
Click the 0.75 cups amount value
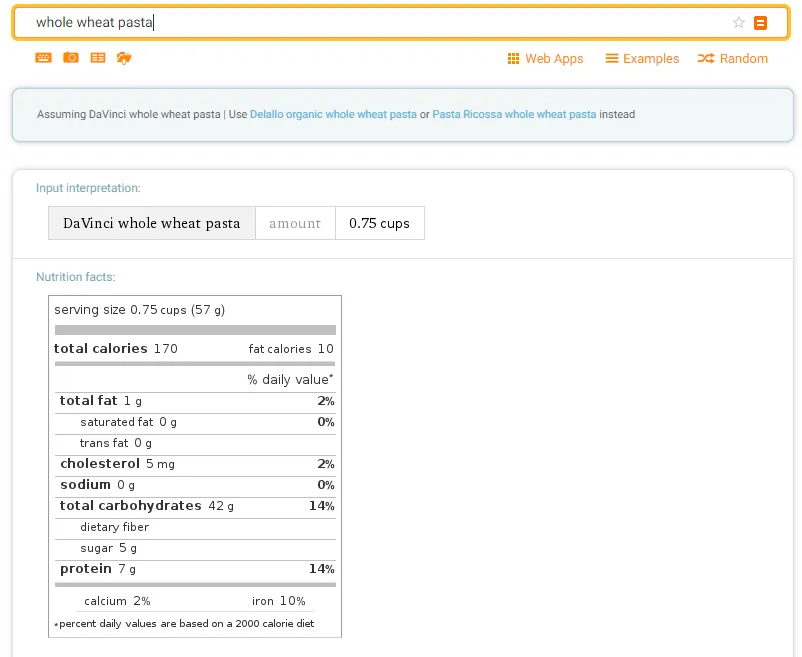point(380,223)
